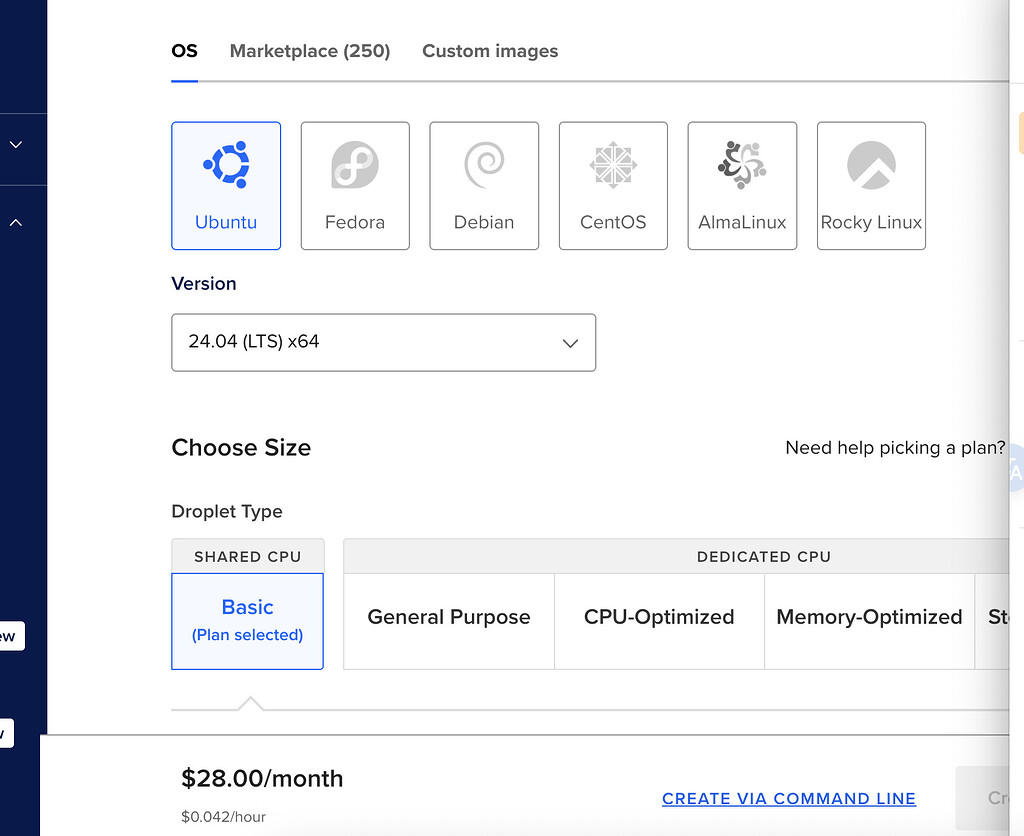Click the Version label
The image size is (1024, 836).
(204, 283)
